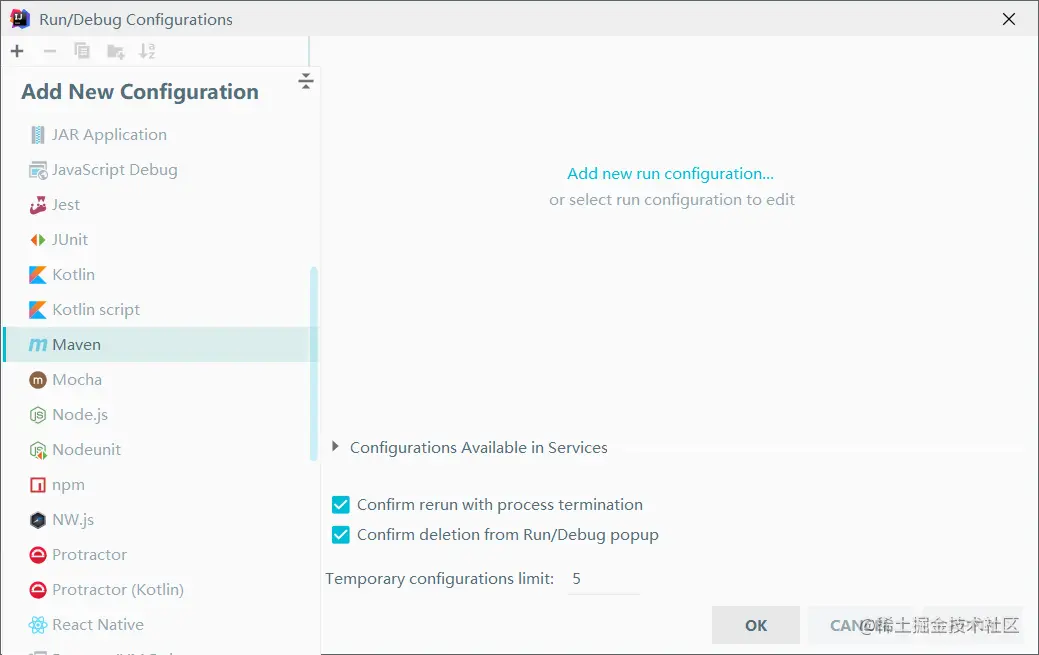Choose Protractor (Kotlin) configuration type label
Image resolution: width=1039 pixels, height=655 pixels.
pos(118,590)
